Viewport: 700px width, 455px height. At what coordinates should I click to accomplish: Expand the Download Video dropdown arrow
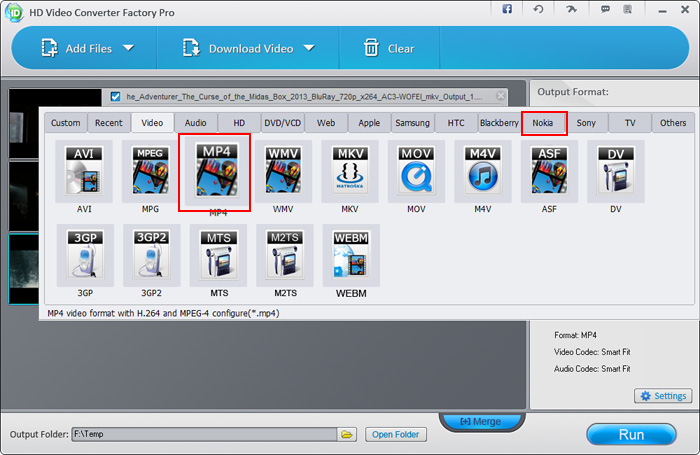point(309,48)
